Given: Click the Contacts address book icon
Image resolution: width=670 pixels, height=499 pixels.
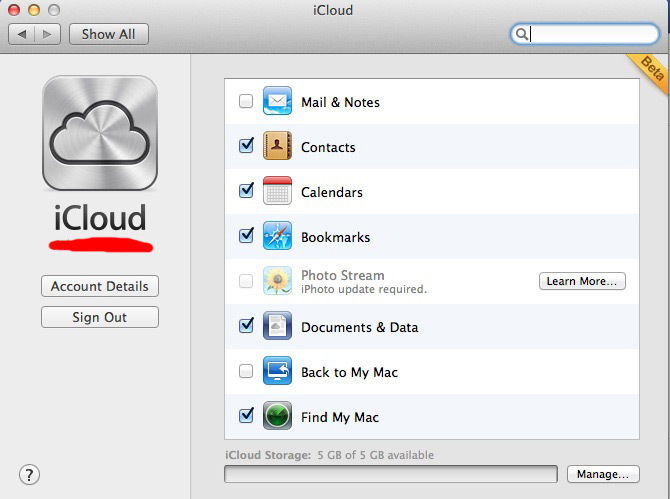Looking at the screenshot, I should (x=277, y=147).
